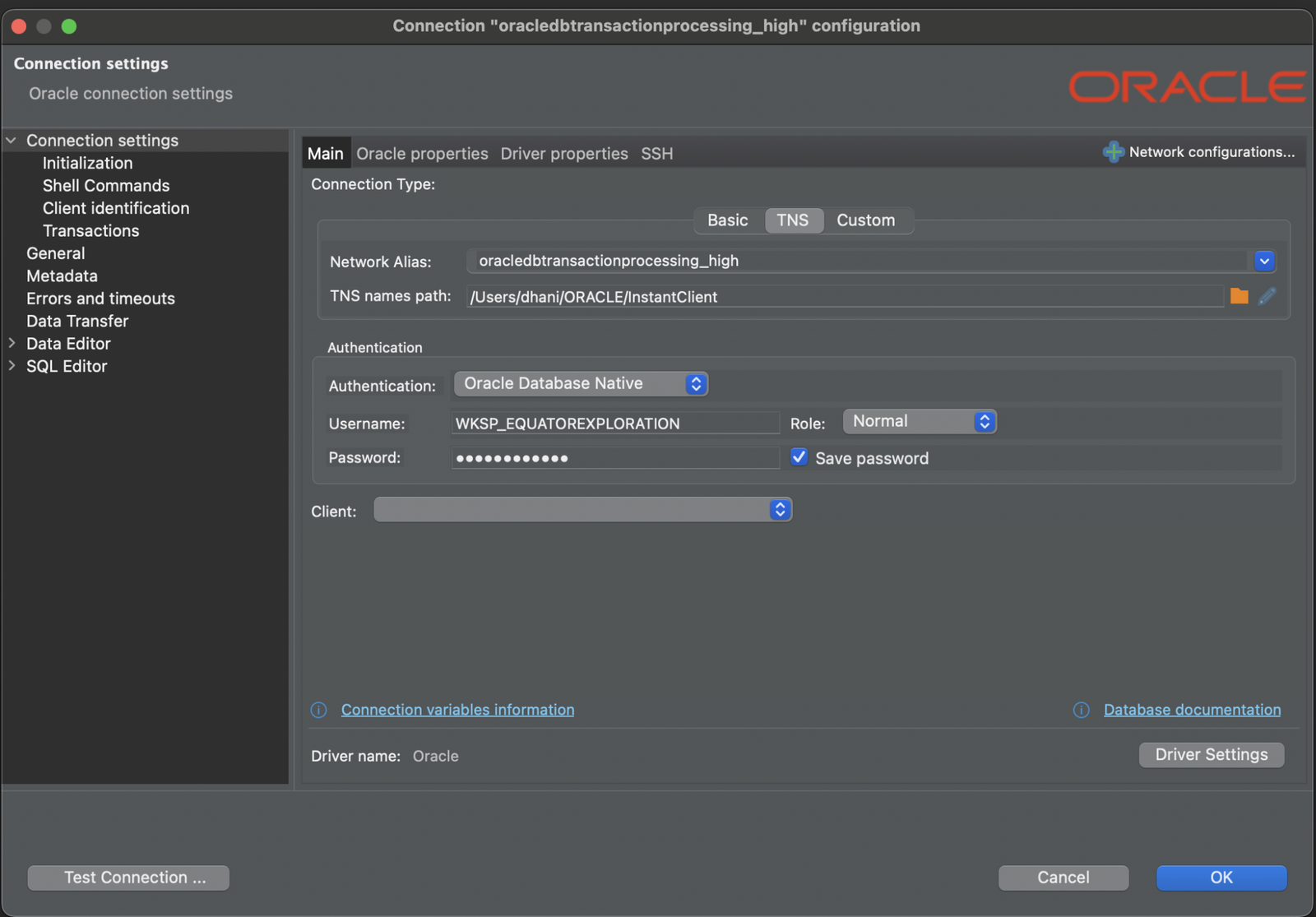
Task: Click the info icon beside Database documentation
Action: [x=1082, y=710]
